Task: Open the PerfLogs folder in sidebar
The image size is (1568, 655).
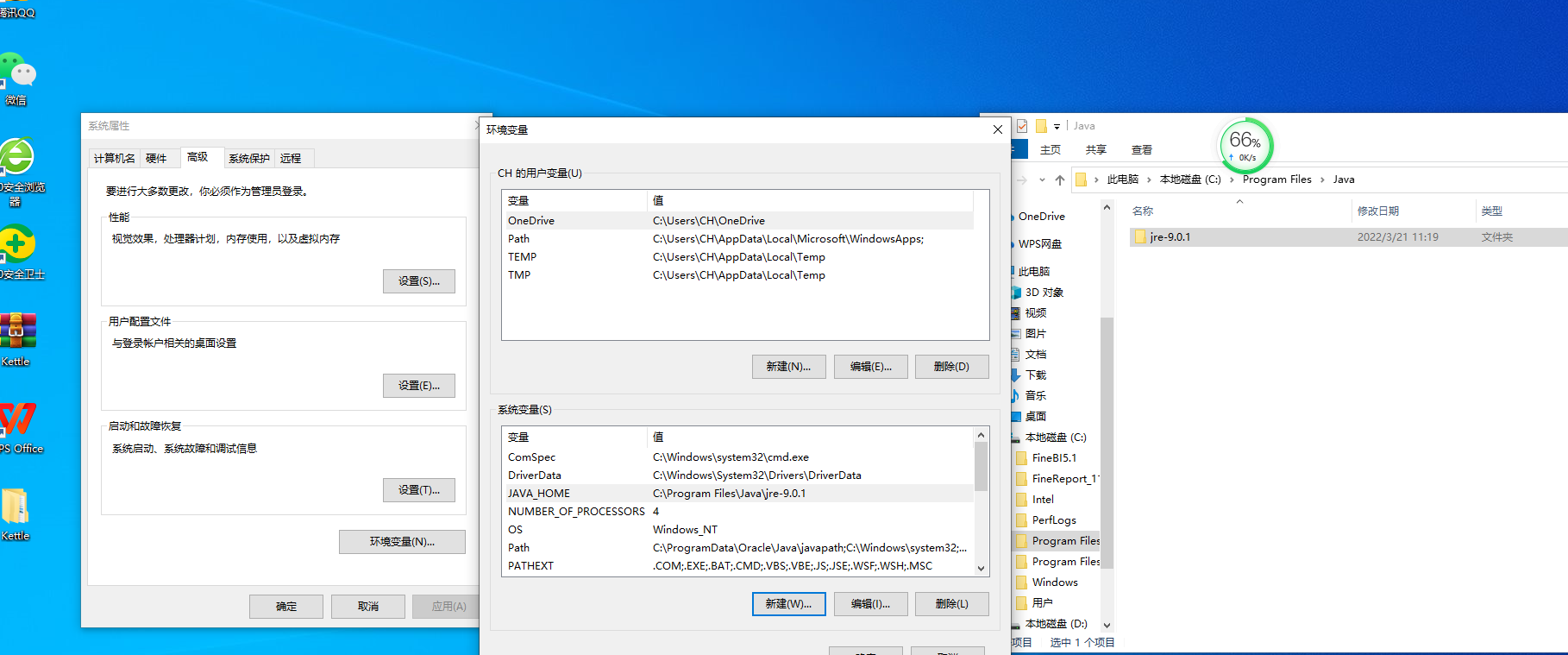Action: pyautogui.click(x=1054, y=520)
